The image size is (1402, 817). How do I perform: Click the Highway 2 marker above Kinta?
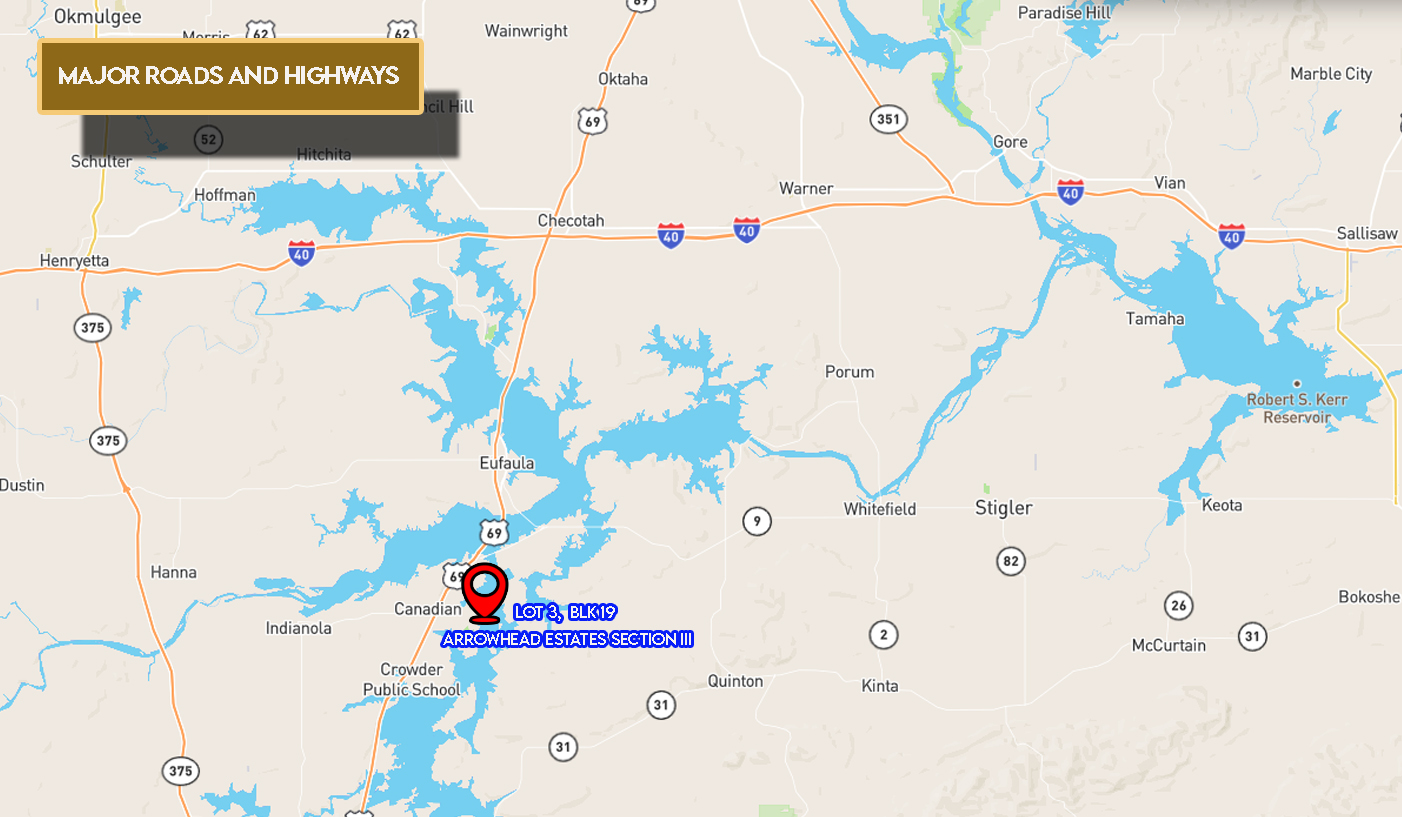[x=883, y=634]
